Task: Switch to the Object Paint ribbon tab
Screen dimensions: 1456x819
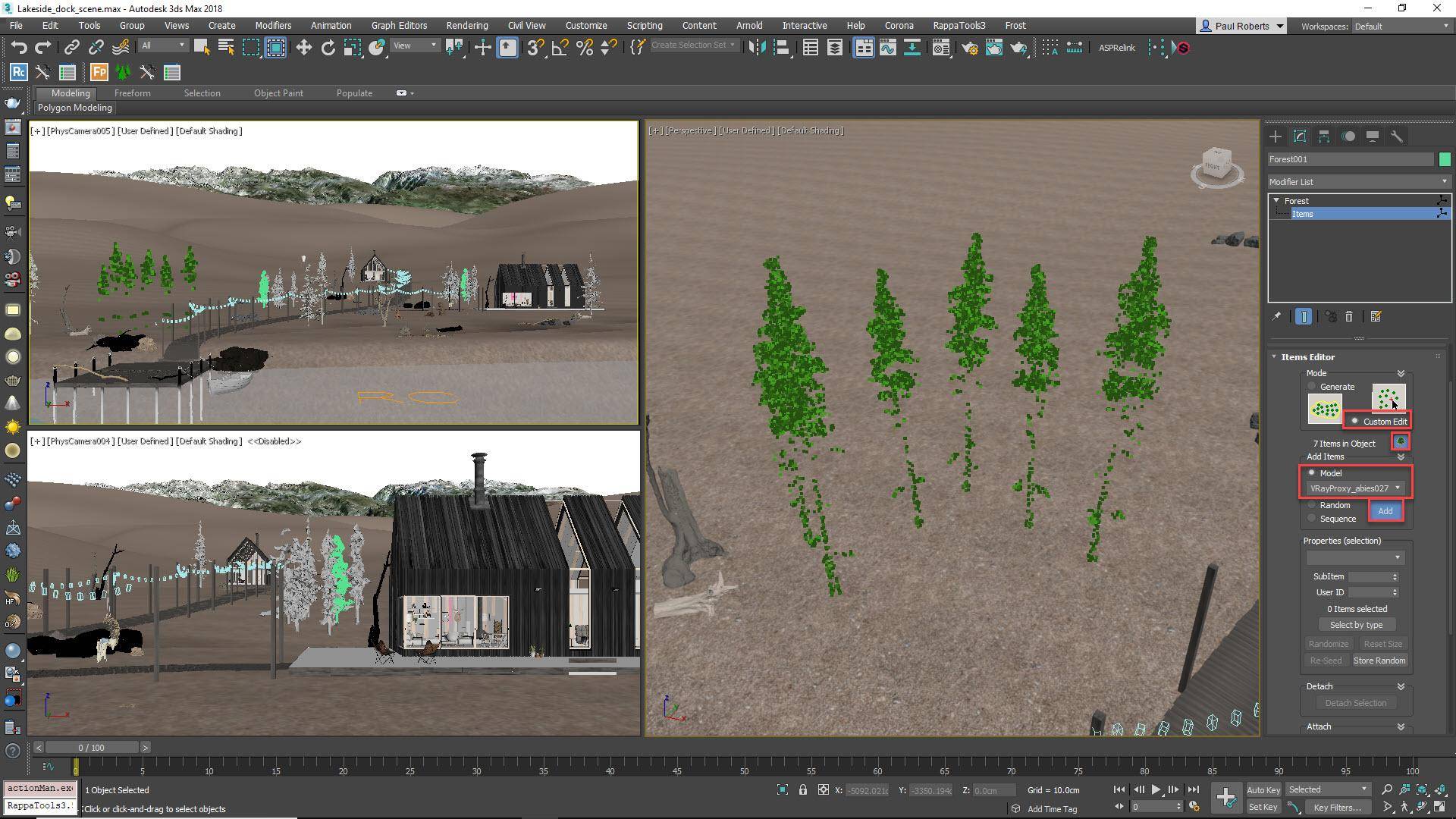Action: (x=278, y=93)
